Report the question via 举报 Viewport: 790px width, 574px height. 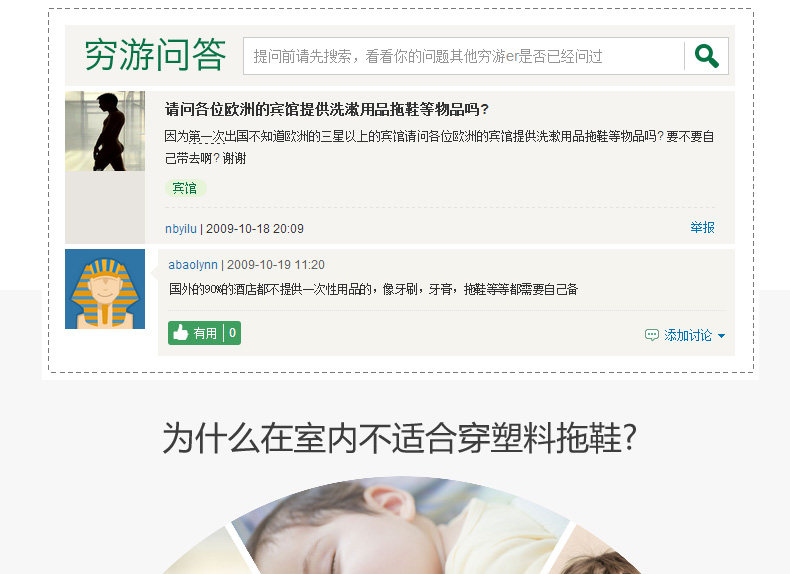click(702, 227)
